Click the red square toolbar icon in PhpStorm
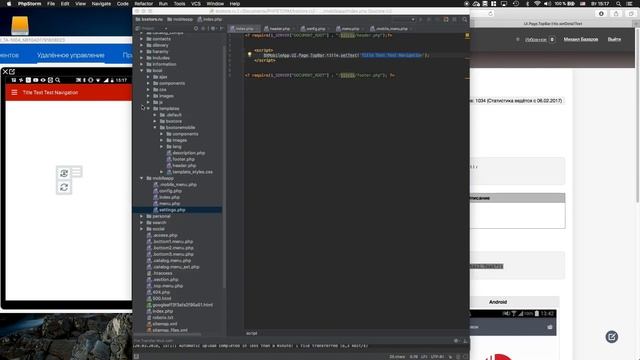 [446, 19]
